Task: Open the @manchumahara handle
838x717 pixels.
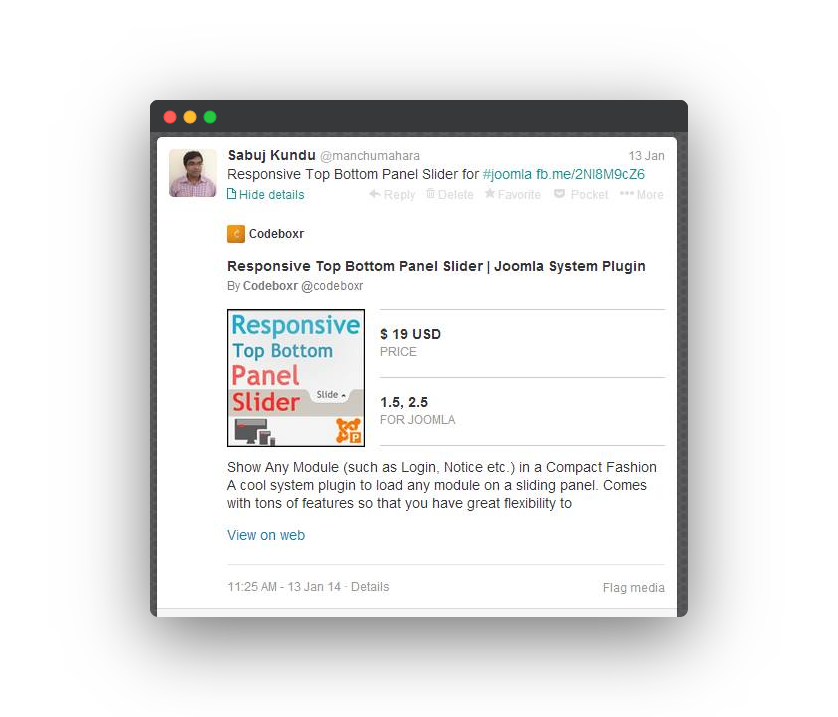Action: pyautogui.click(x=370, y=156)
